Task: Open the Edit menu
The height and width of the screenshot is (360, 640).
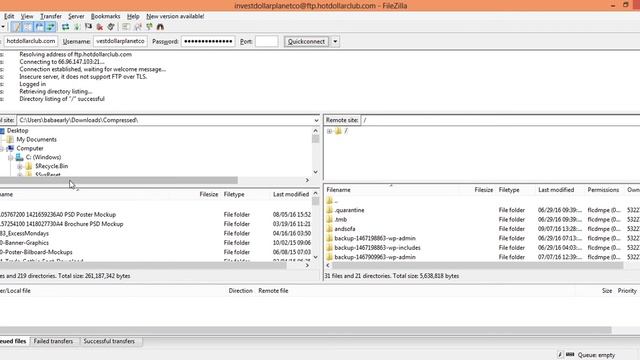Action: point(9,16)
